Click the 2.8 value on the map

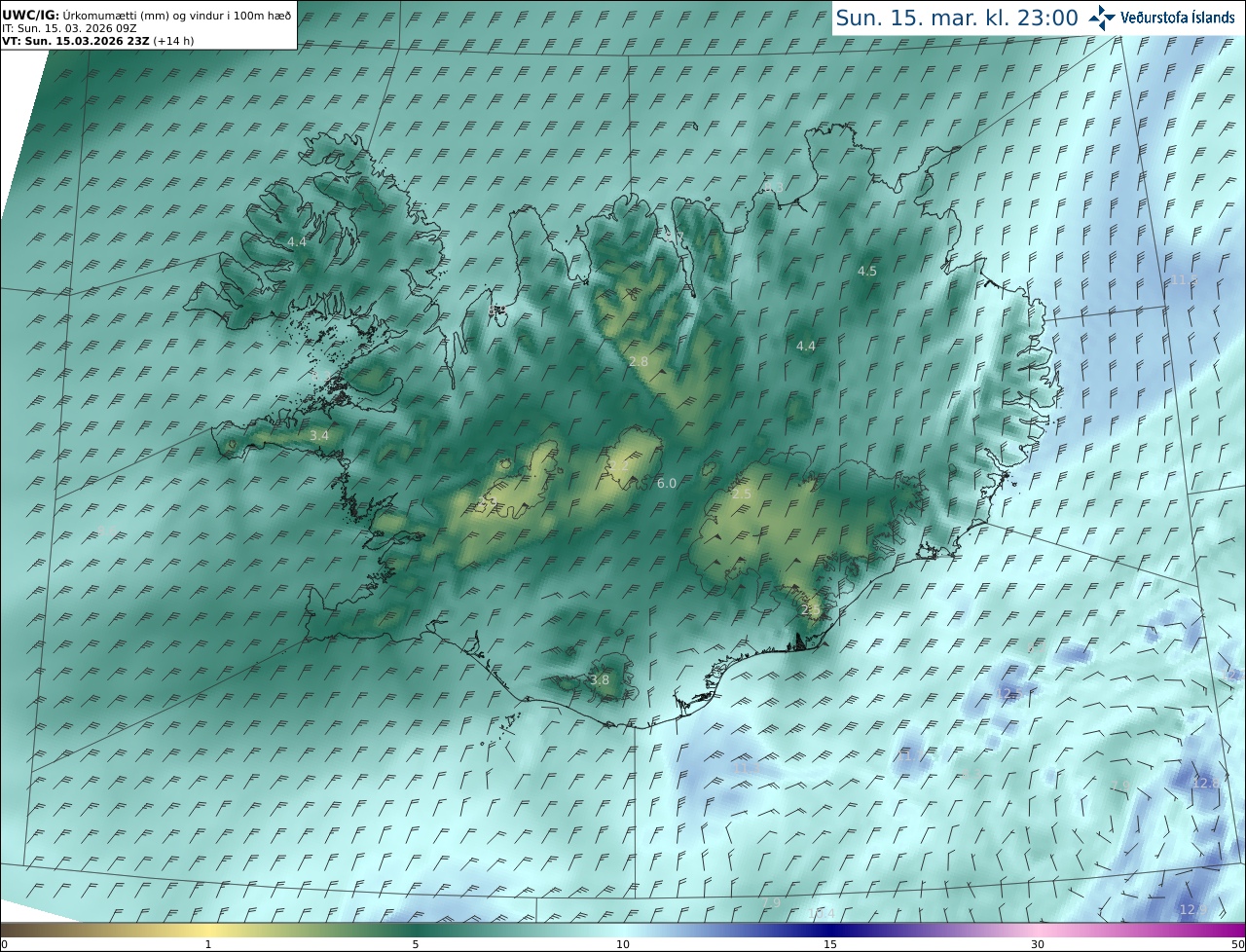click(639, 361)
